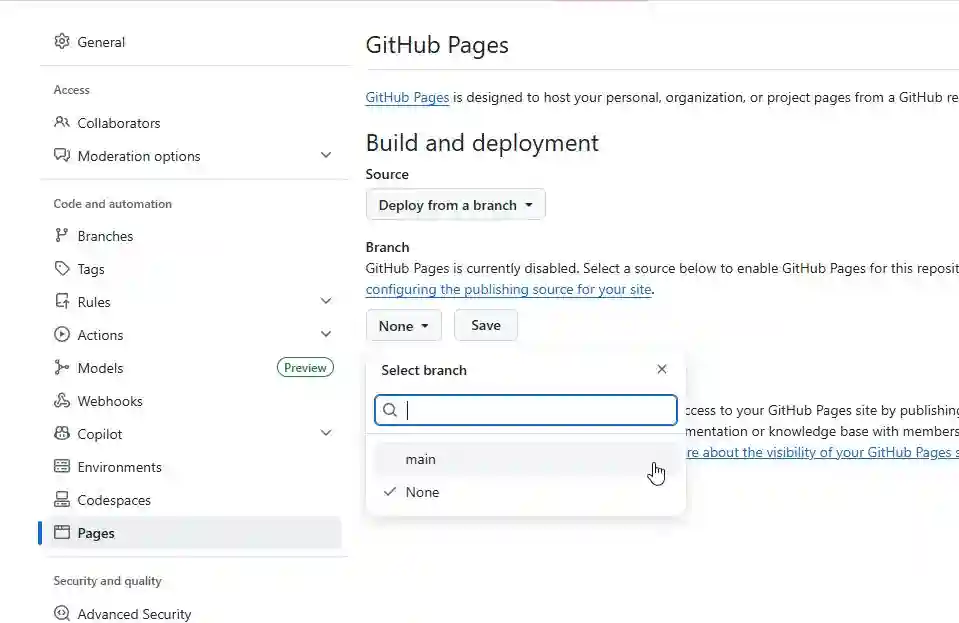The image size is (959, 623).
Task: Open the GitHub Pages documentation link
Action: click(x=407, y=97)
